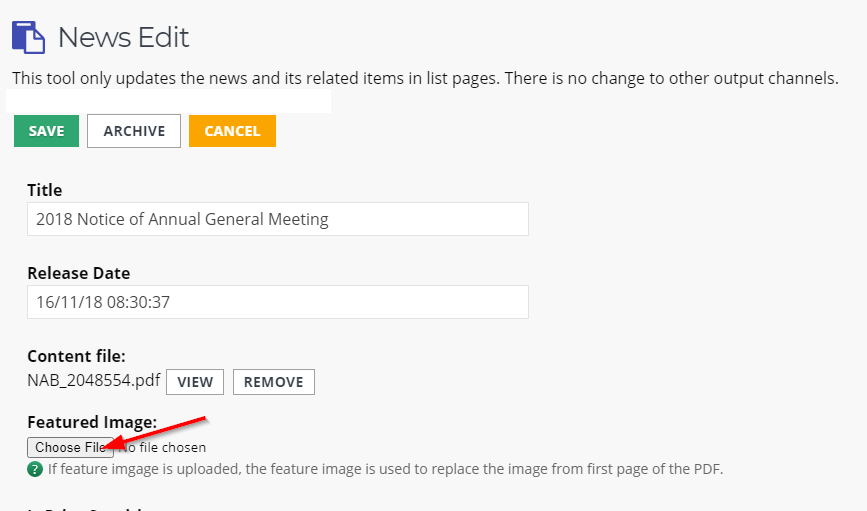View the content PDF file
867x511 pixels.
[x=195, y=382]
